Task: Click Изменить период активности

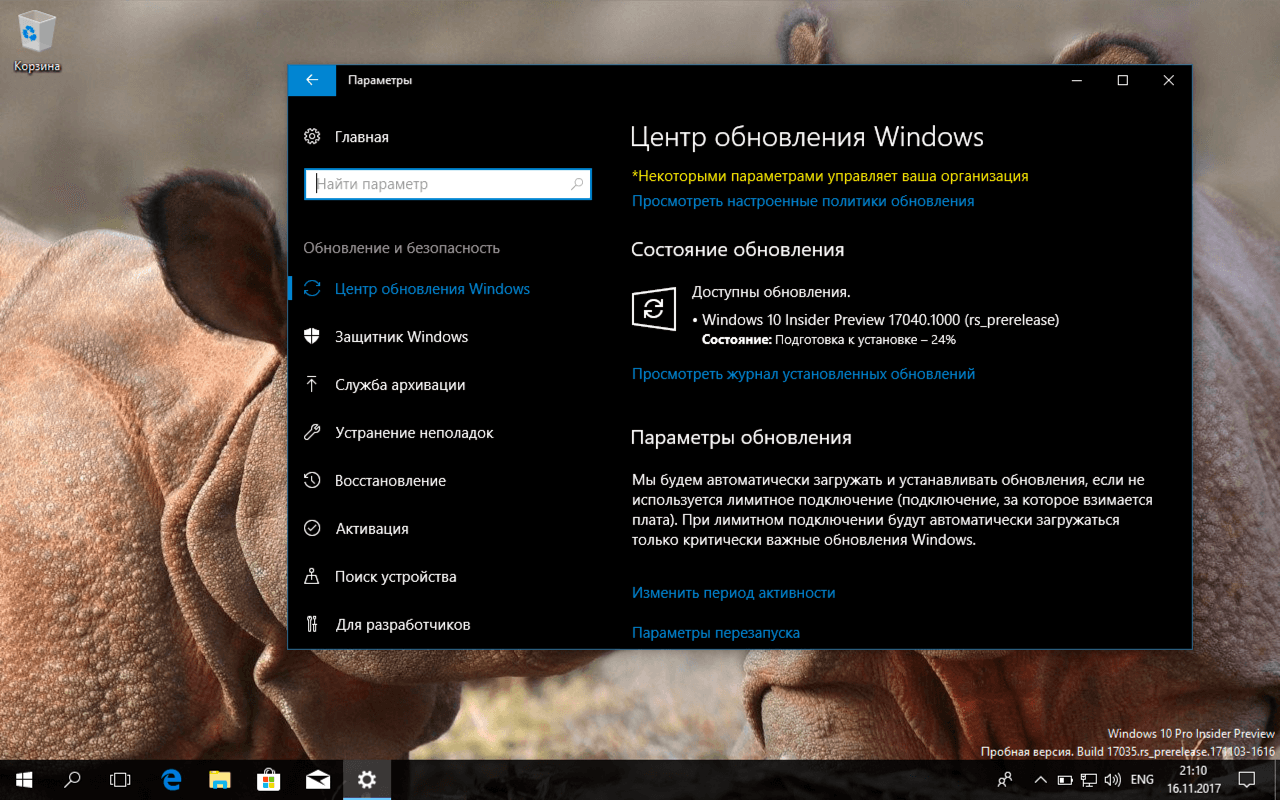Action: [733, 592]
